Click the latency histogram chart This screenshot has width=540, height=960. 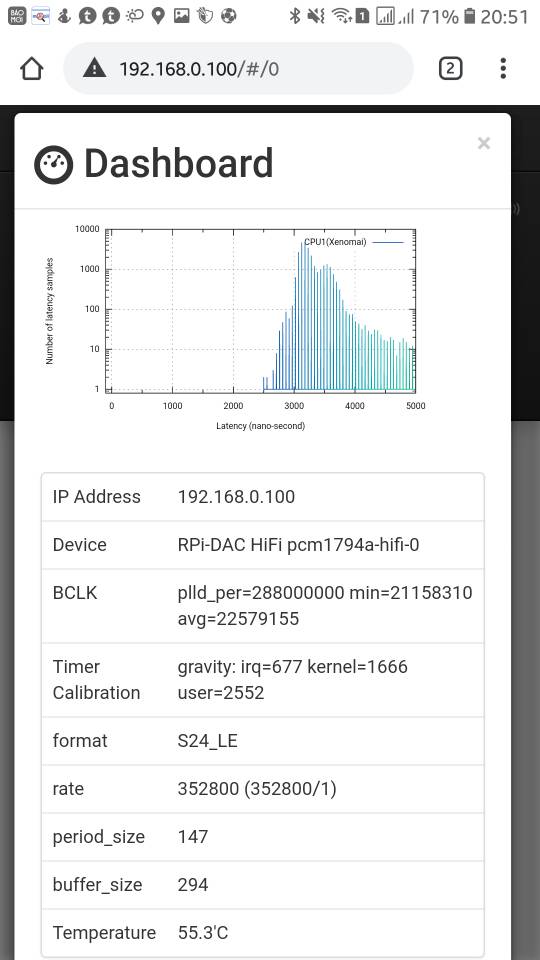point(235,327)
